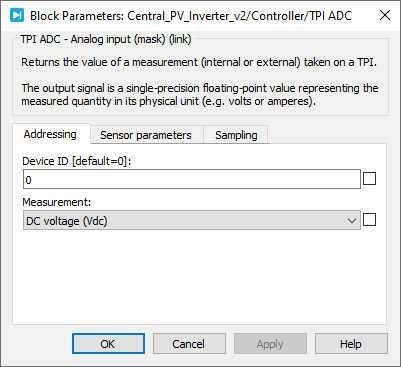Select the Sampling tab
This screenshot has height=367, width=401.
pos(236,135)
